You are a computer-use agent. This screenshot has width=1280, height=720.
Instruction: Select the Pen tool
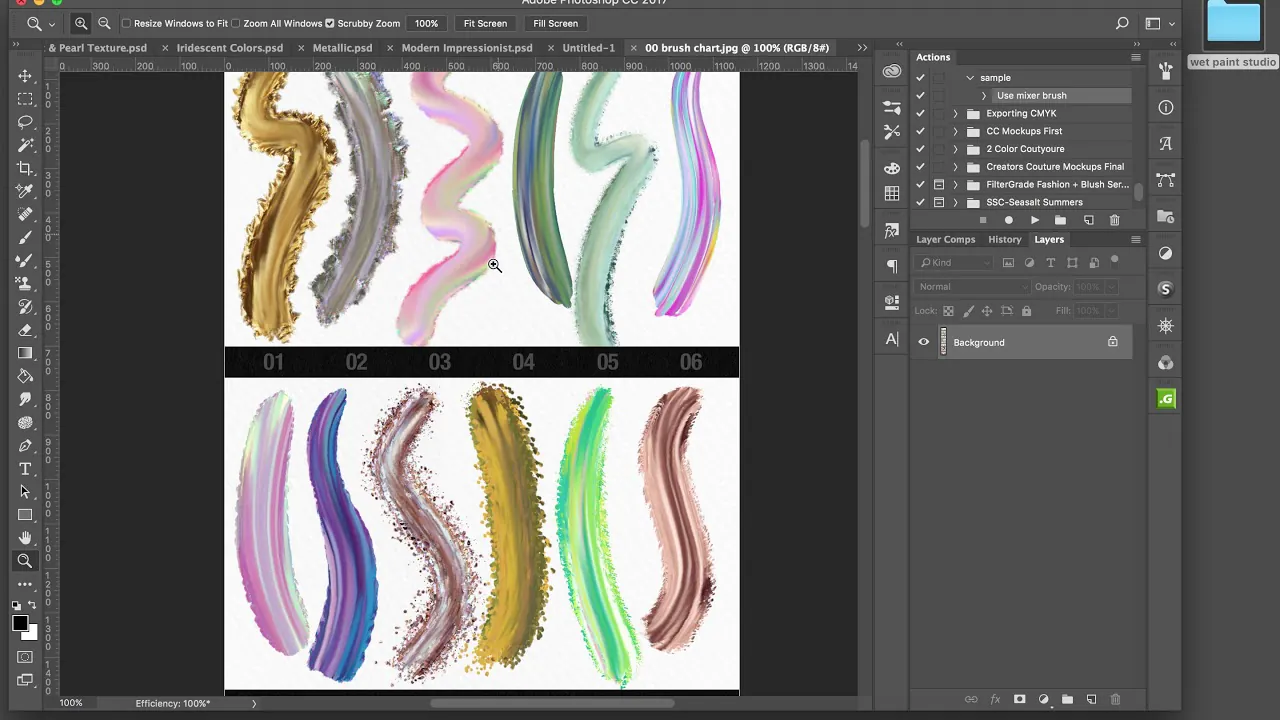tap(25, 446)
